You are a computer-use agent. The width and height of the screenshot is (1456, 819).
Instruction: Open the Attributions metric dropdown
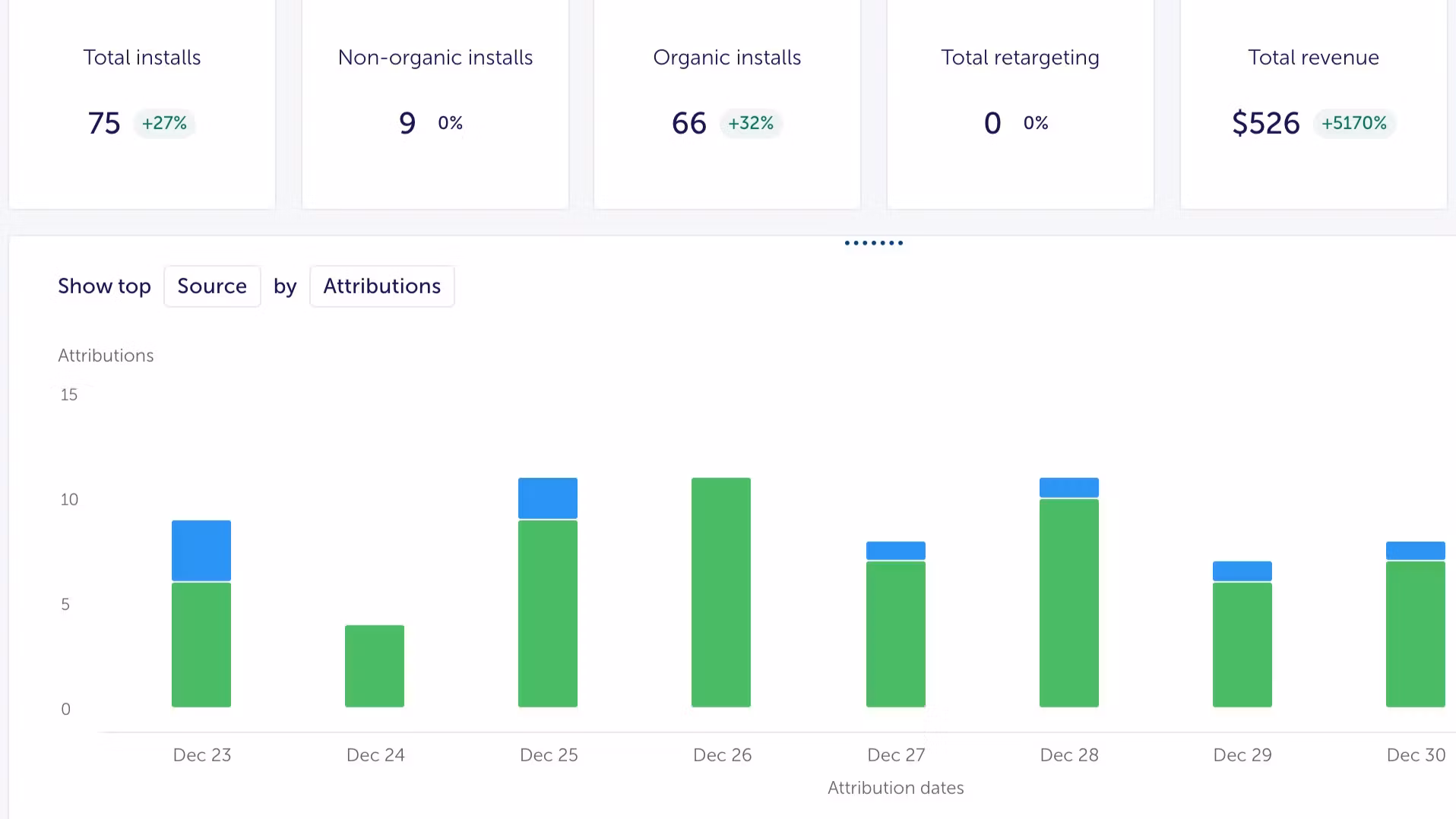coord(381,286)
